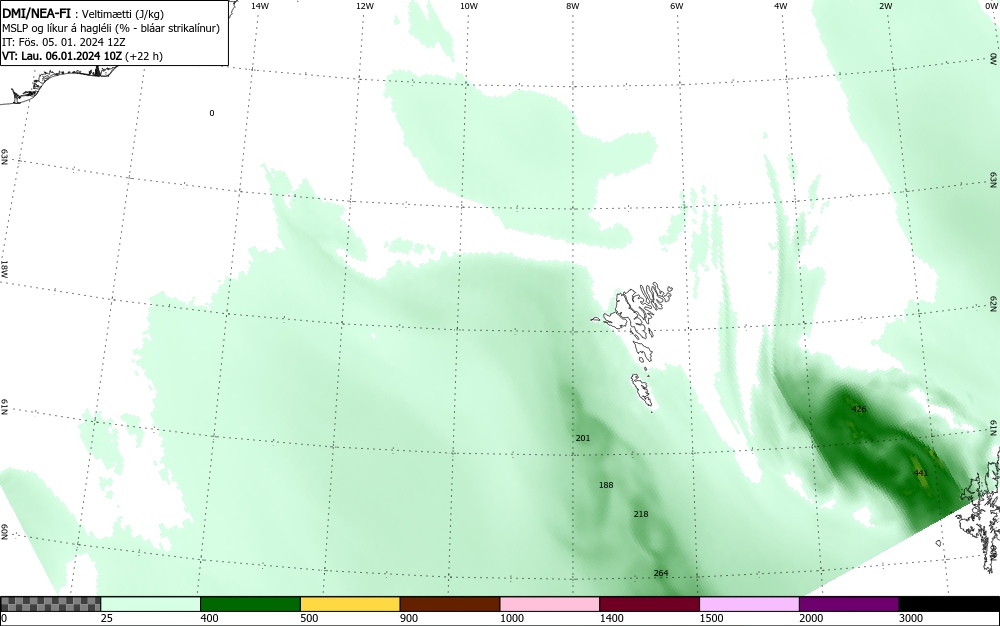Click the '6W' longitude label
The image size is (1000, 626).
tap(677, 6)
